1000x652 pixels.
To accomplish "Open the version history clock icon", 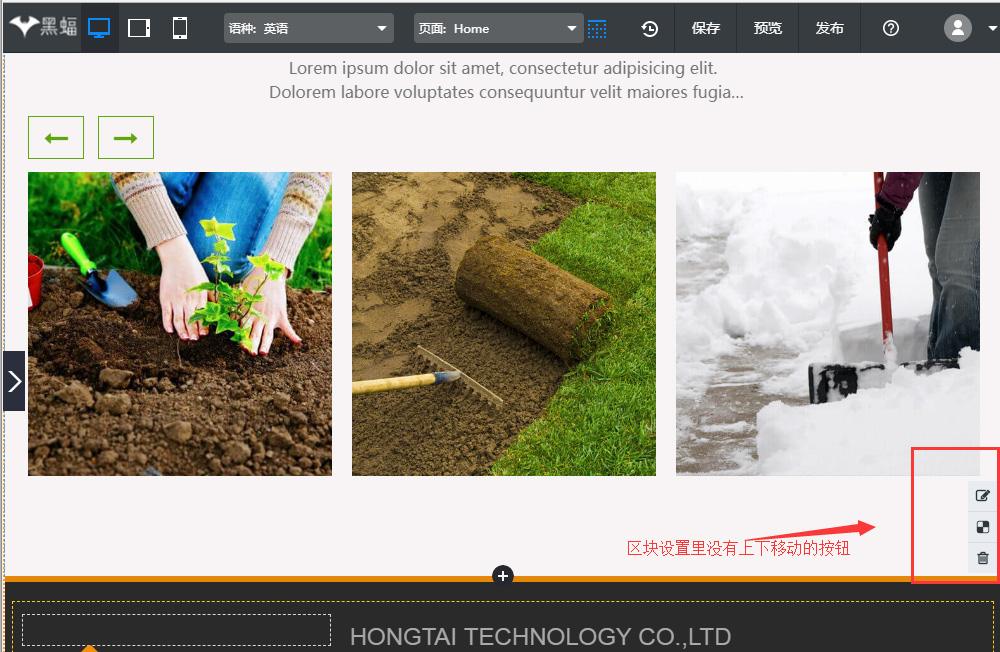I will [650, 29].
